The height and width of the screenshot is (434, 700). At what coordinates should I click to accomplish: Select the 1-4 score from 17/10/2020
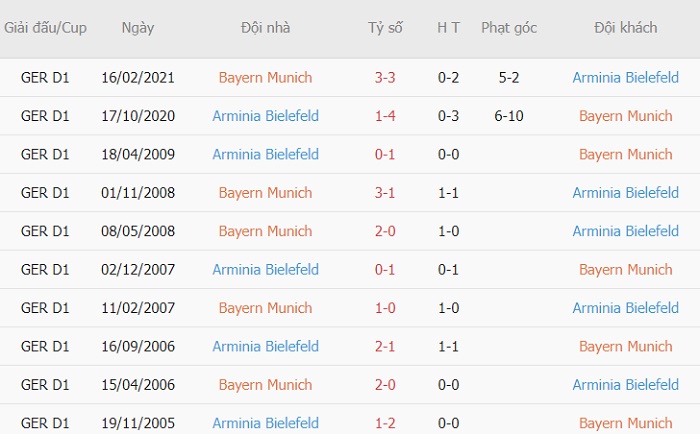[x=385, y=116]
